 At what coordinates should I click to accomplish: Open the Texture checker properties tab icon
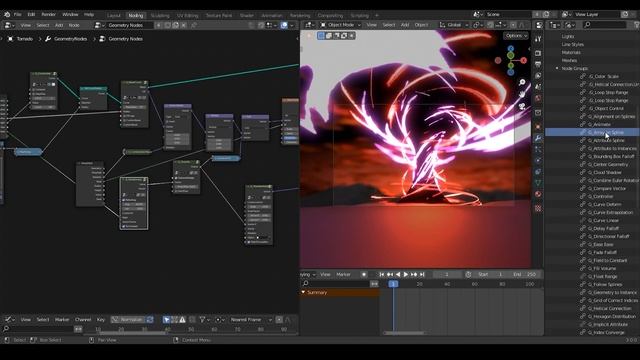[x=538, y=209]
